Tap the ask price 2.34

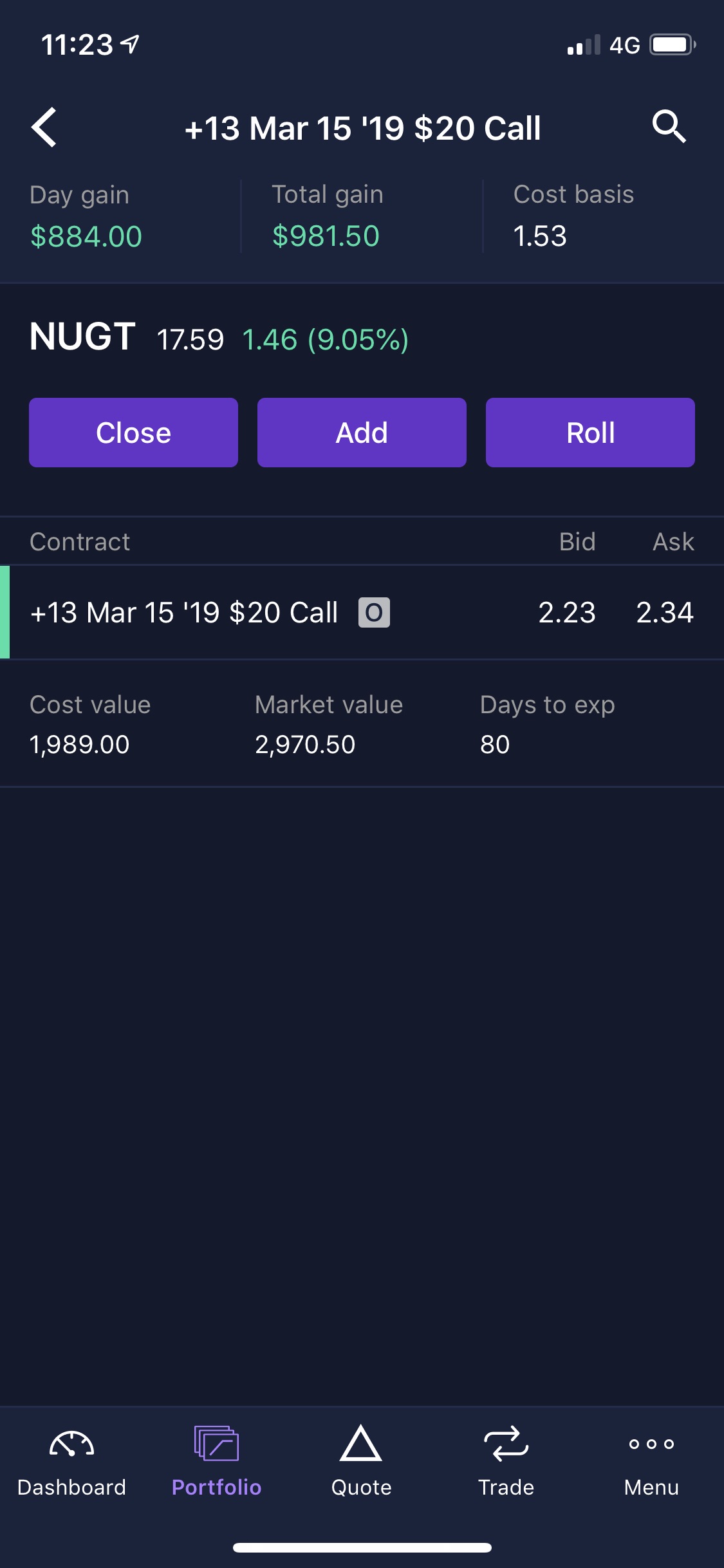pyautogui.click(x=665, y=612)
